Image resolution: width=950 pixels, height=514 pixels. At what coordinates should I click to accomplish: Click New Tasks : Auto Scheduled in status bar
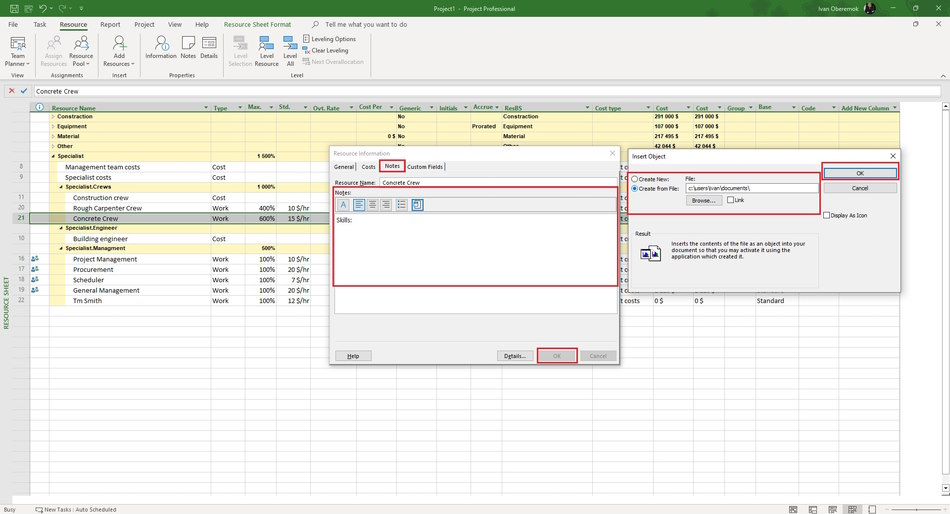click(x=76, y=510)
